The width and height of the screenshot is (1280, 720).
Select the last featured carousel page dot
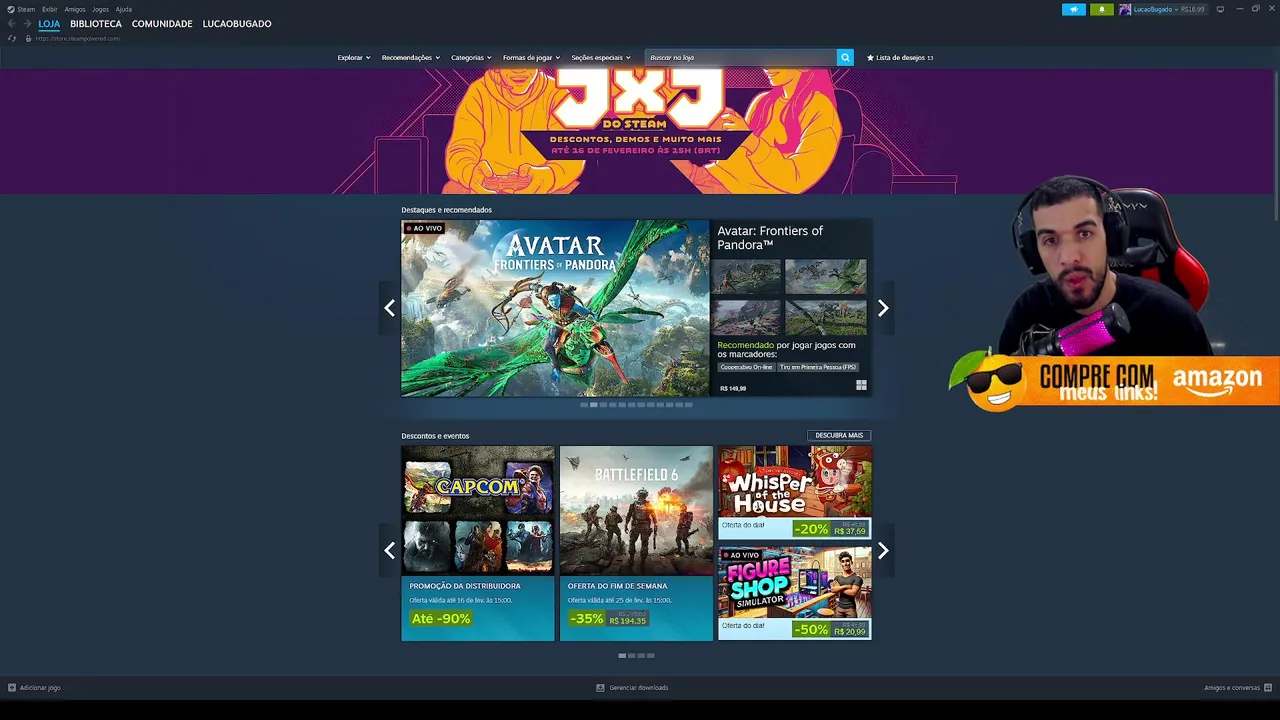tap(688, 405)
